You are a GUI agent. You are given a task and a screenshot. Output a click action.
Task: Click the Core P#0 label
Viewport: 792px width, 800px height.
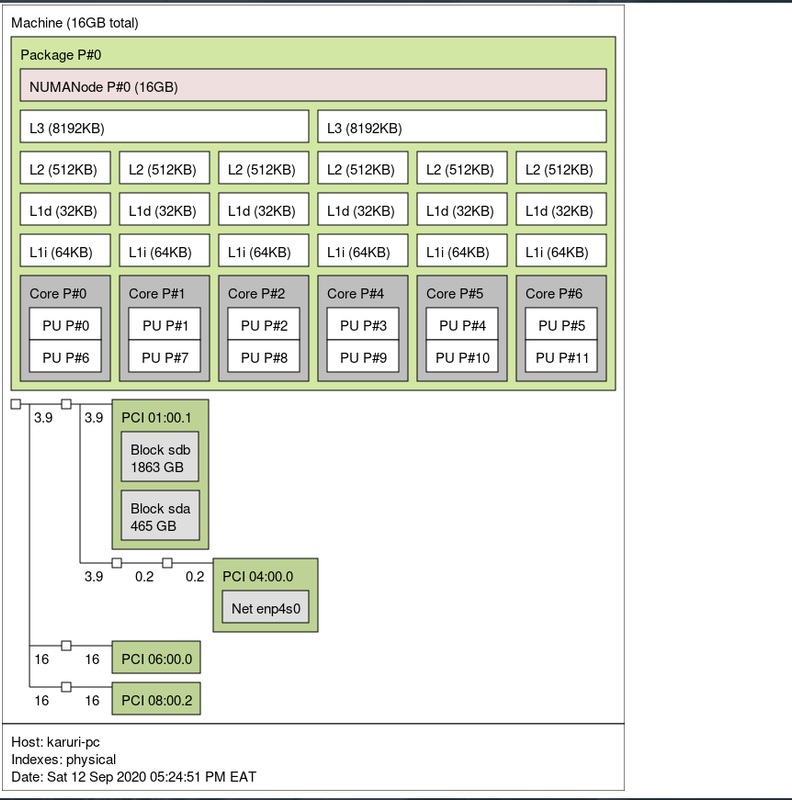pos(58,293)
